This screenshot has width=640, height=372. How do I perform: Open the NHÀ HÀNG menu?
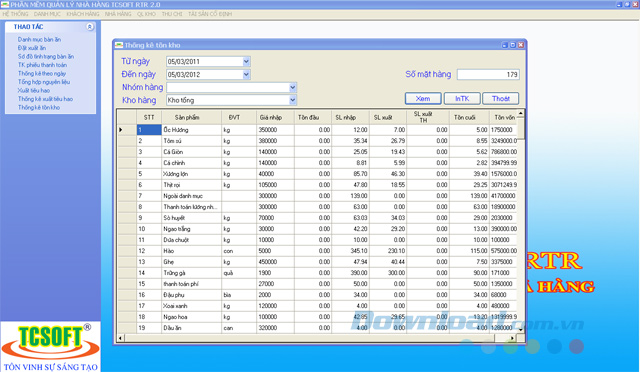118,14
